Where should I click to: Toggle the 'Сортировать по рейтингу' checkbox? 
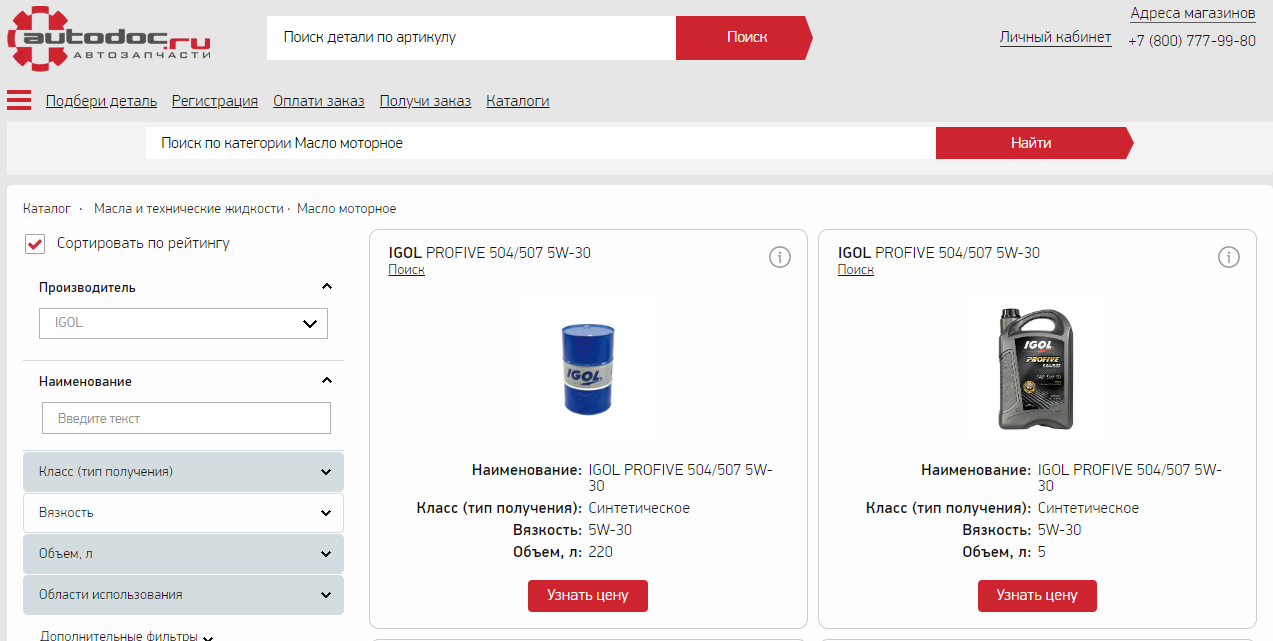35,244
